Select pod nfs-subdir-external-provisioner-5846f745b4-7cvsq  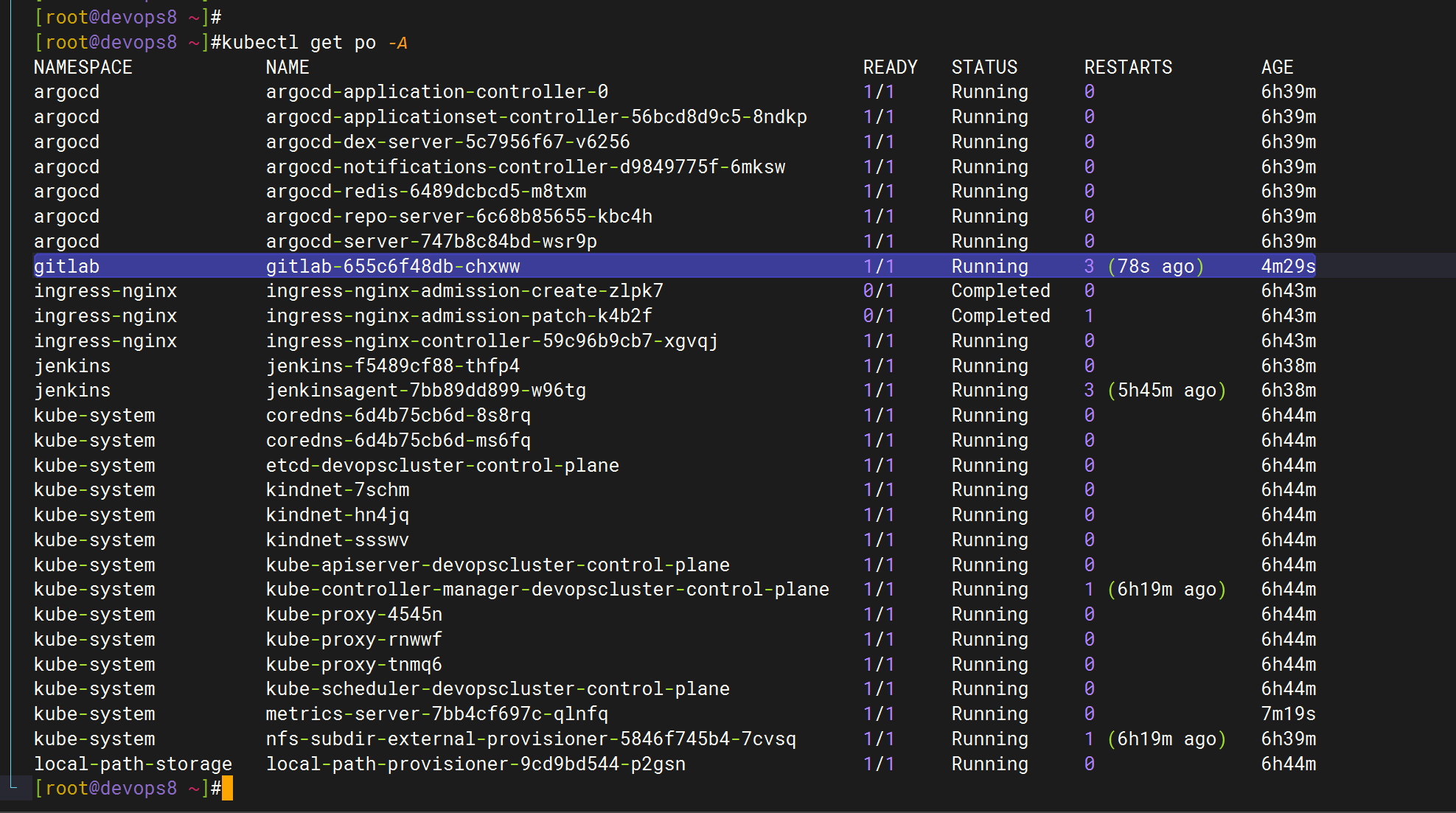(531, 739)
